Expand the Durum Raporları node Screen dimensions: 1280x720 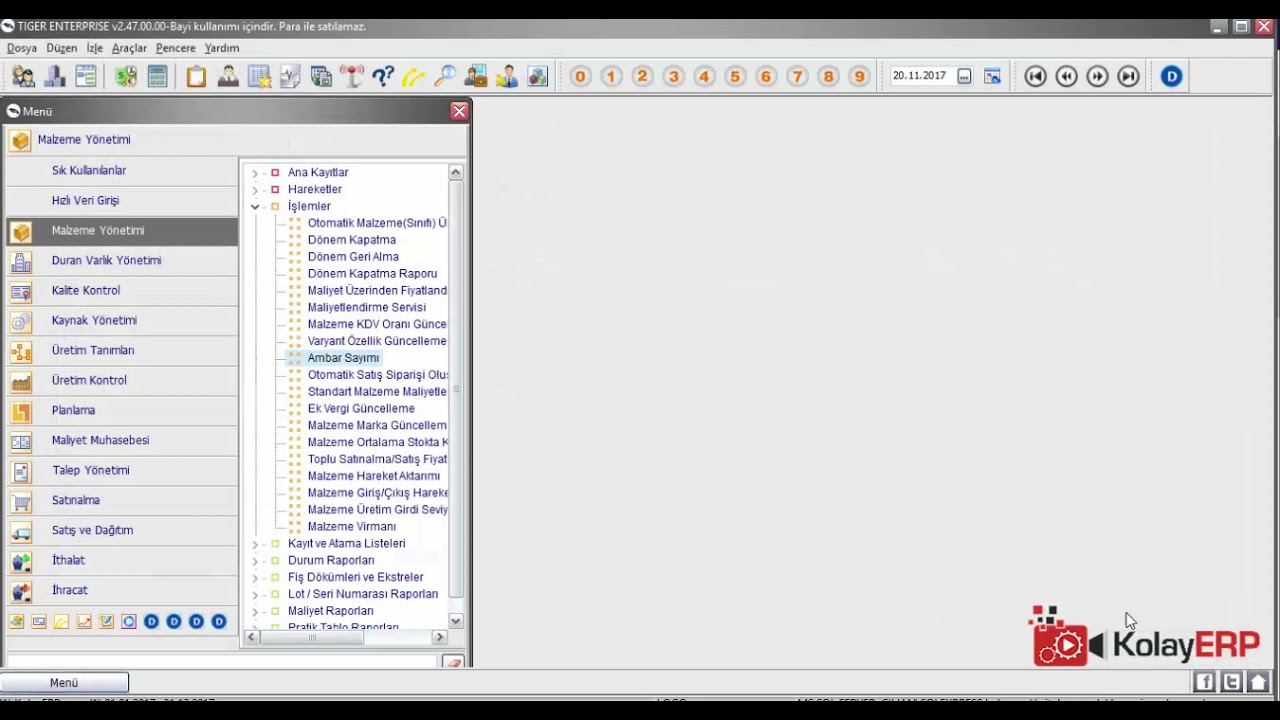click(x=255, y=561)
